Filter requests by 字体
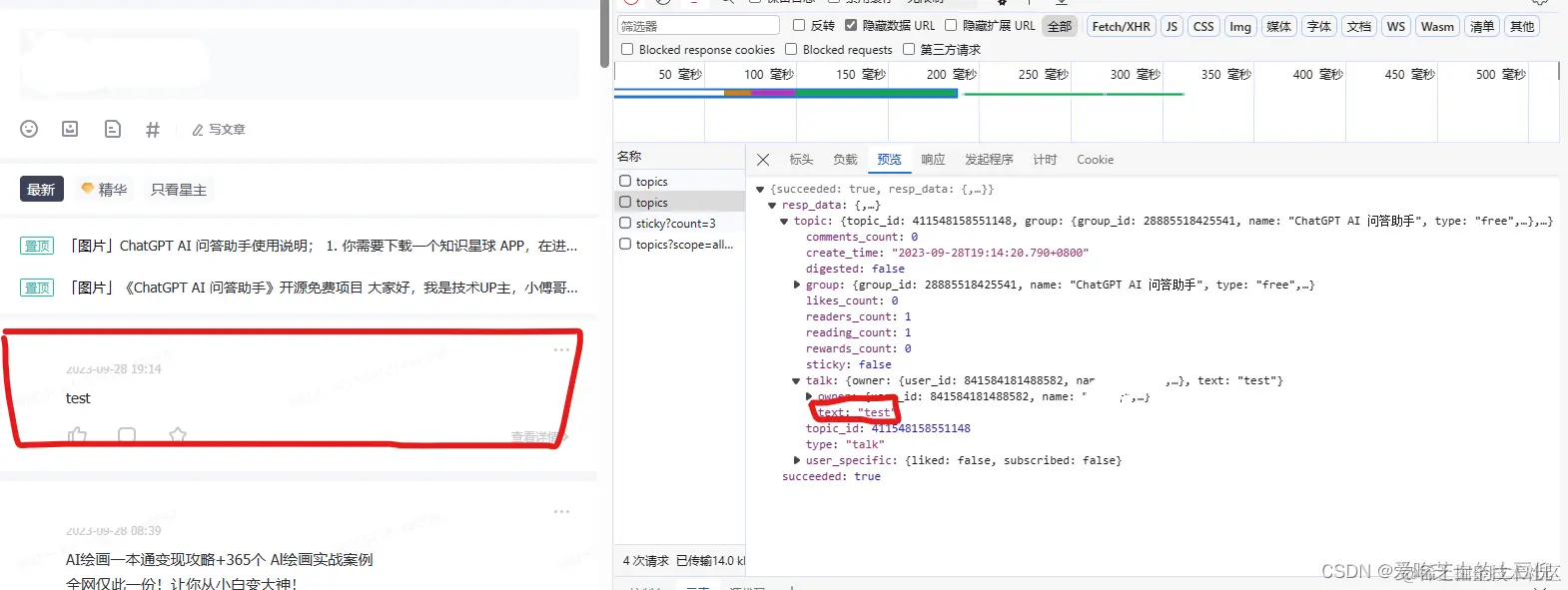The image size is (1568, 590). (1319, 27)
